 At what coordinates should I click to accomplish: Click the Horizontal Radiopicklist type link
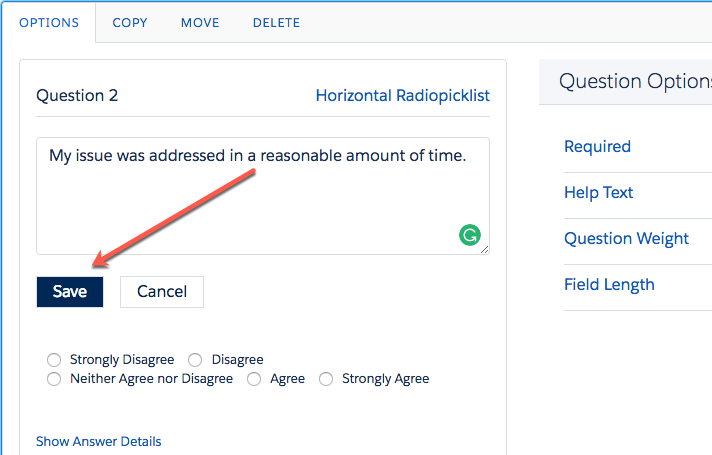(x=403, y=95)
